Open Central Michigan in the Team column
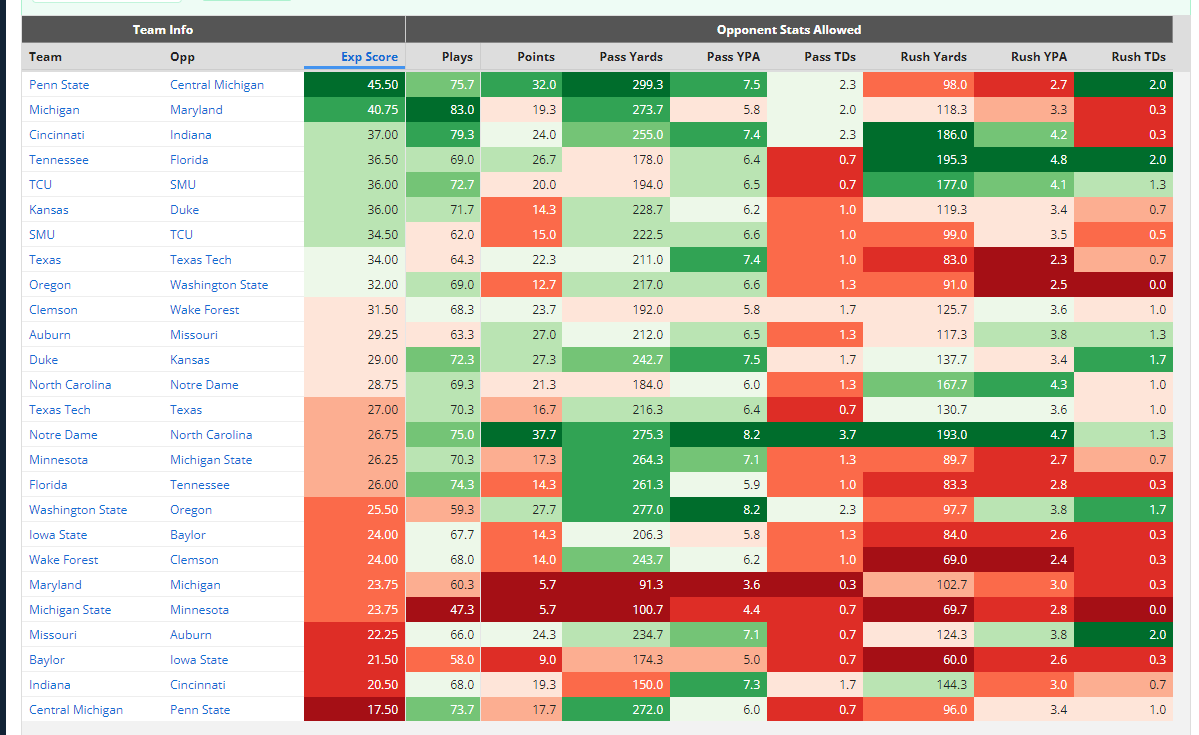1199x735 pixels. (x=76, y=710)
